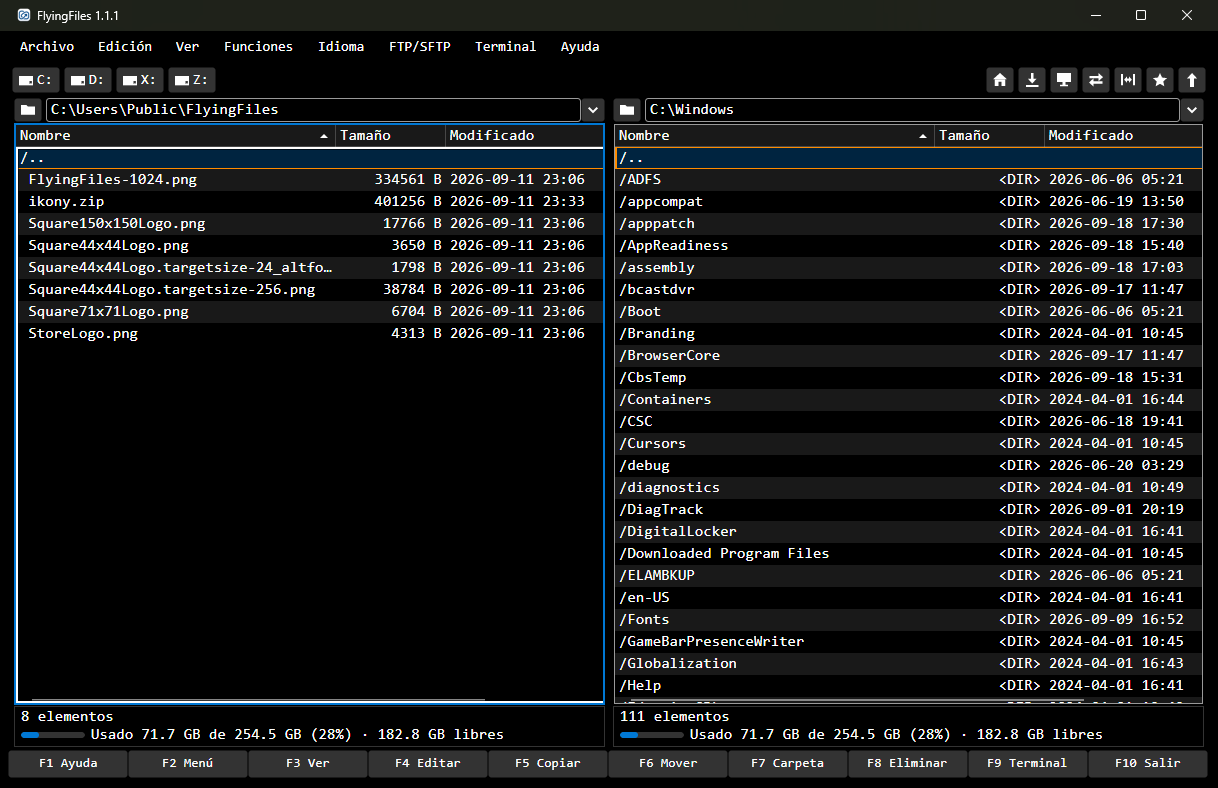Click the download arrow toolbar icon
The width and height of the screenshot is (1218, 788).
click(1031, 81)
